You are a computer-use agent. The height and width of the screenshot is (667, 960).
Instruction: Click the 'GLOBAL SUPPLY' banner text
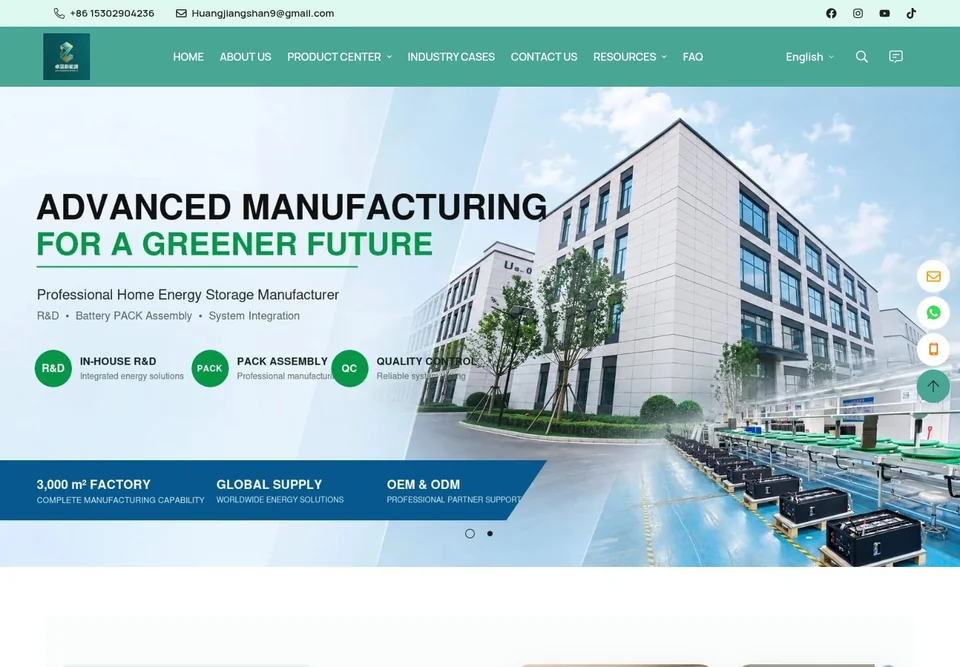tap(269, 484)
